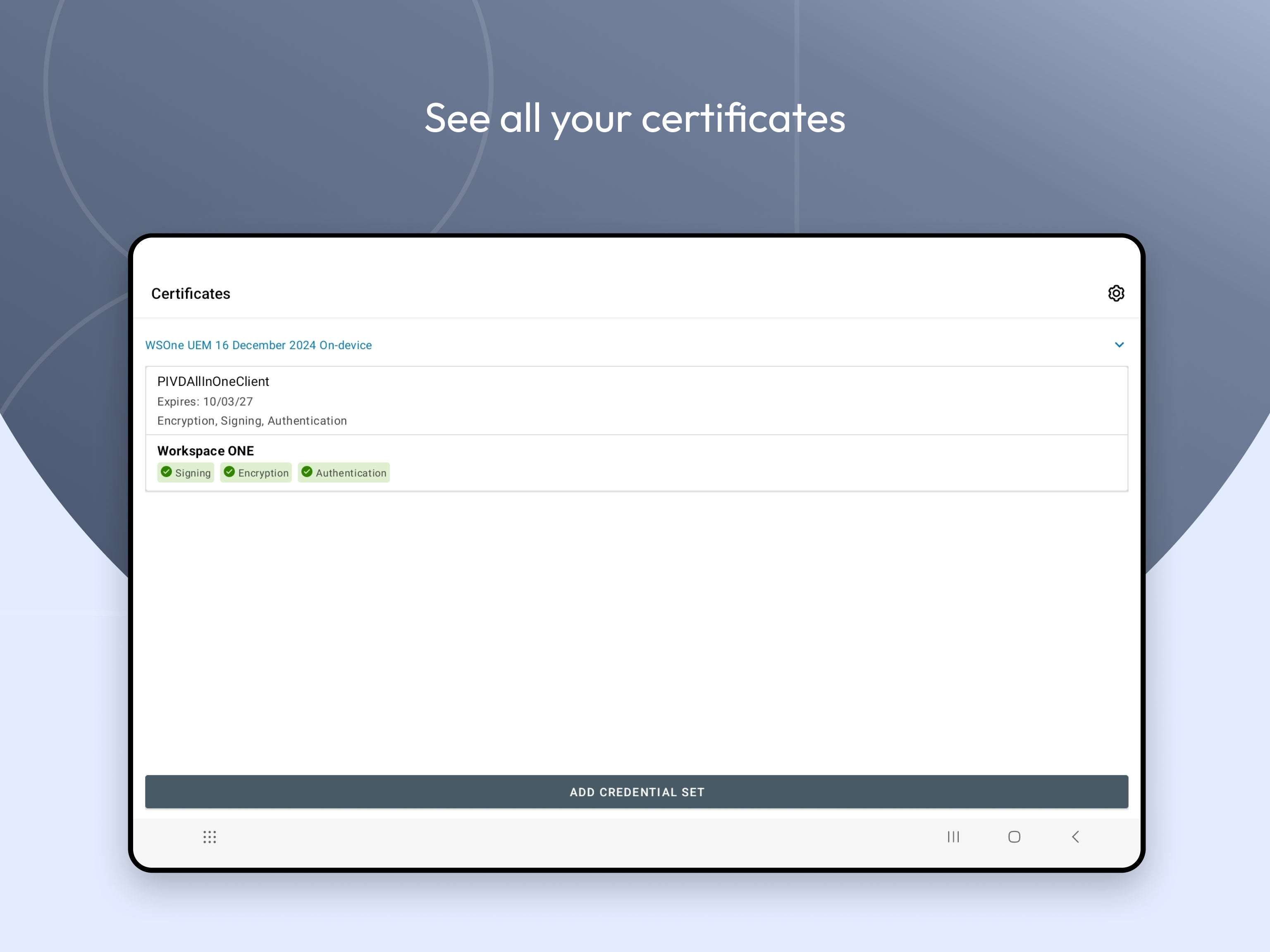Click the Certificates page title

(191, 293)
